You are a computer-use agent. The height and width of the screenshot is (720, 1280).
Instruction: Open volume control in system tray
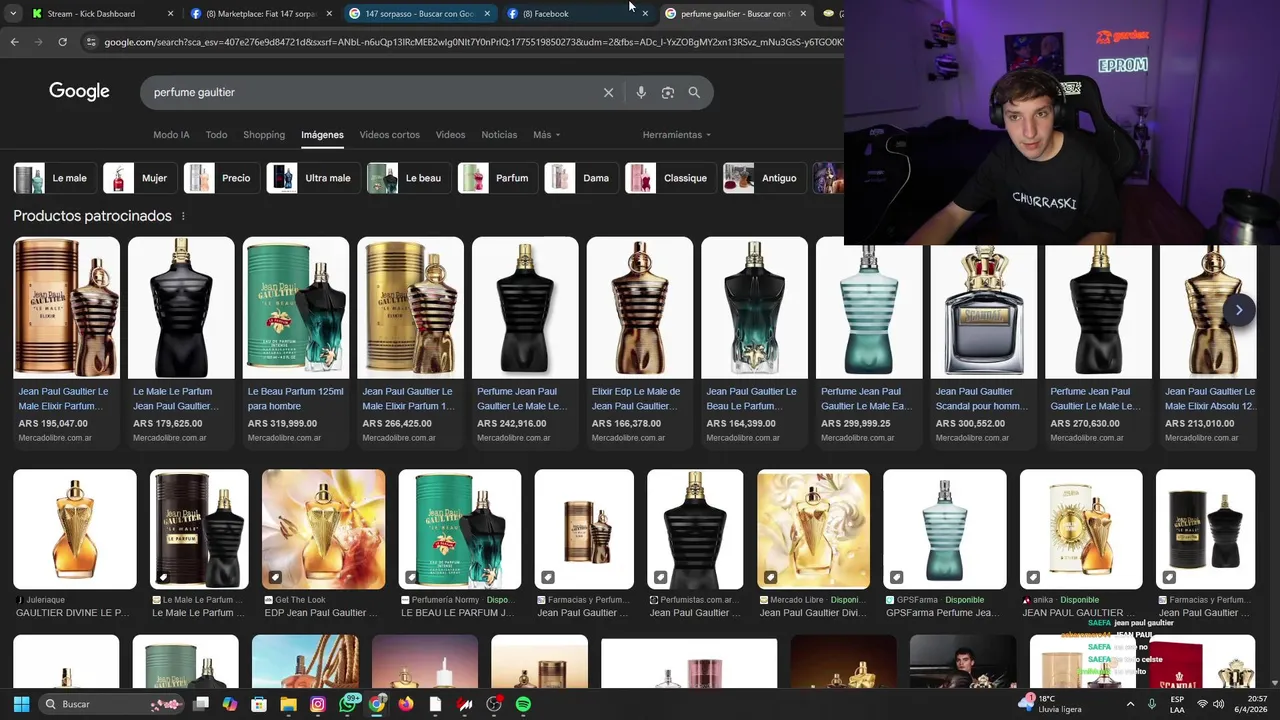(1221, 704)
